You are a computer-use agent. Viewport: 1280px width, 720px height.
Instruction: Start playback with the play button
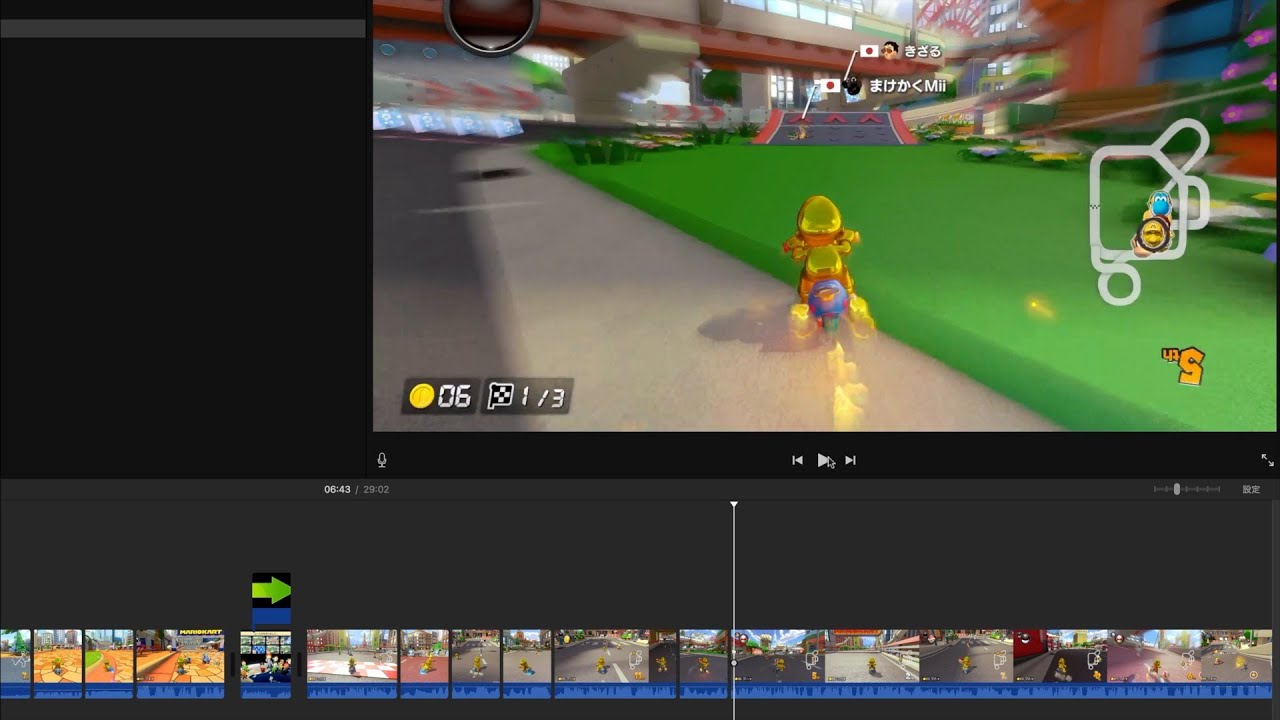[x=823, y=460]
